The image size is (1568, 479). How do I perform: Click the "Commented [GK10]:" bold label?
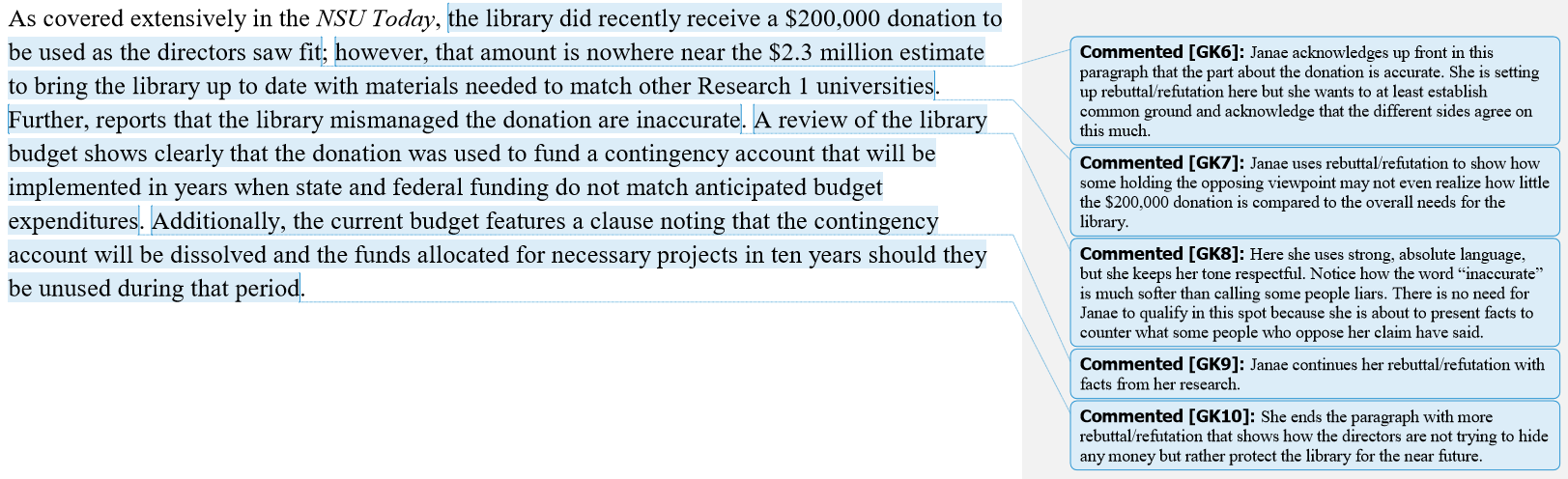pyautogui.click(x=1167, y=417)
